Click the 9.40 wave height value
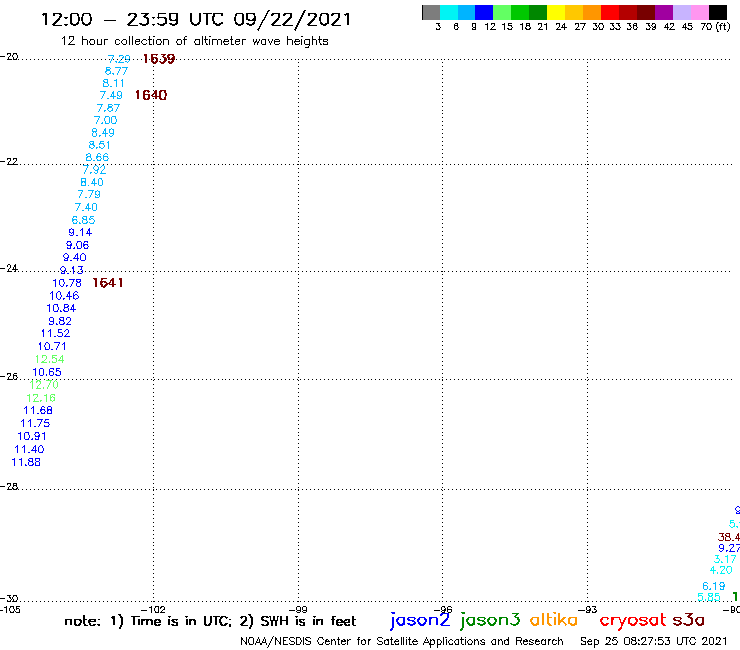The width and height of the screenshot is (740, 650). point(75,257)
